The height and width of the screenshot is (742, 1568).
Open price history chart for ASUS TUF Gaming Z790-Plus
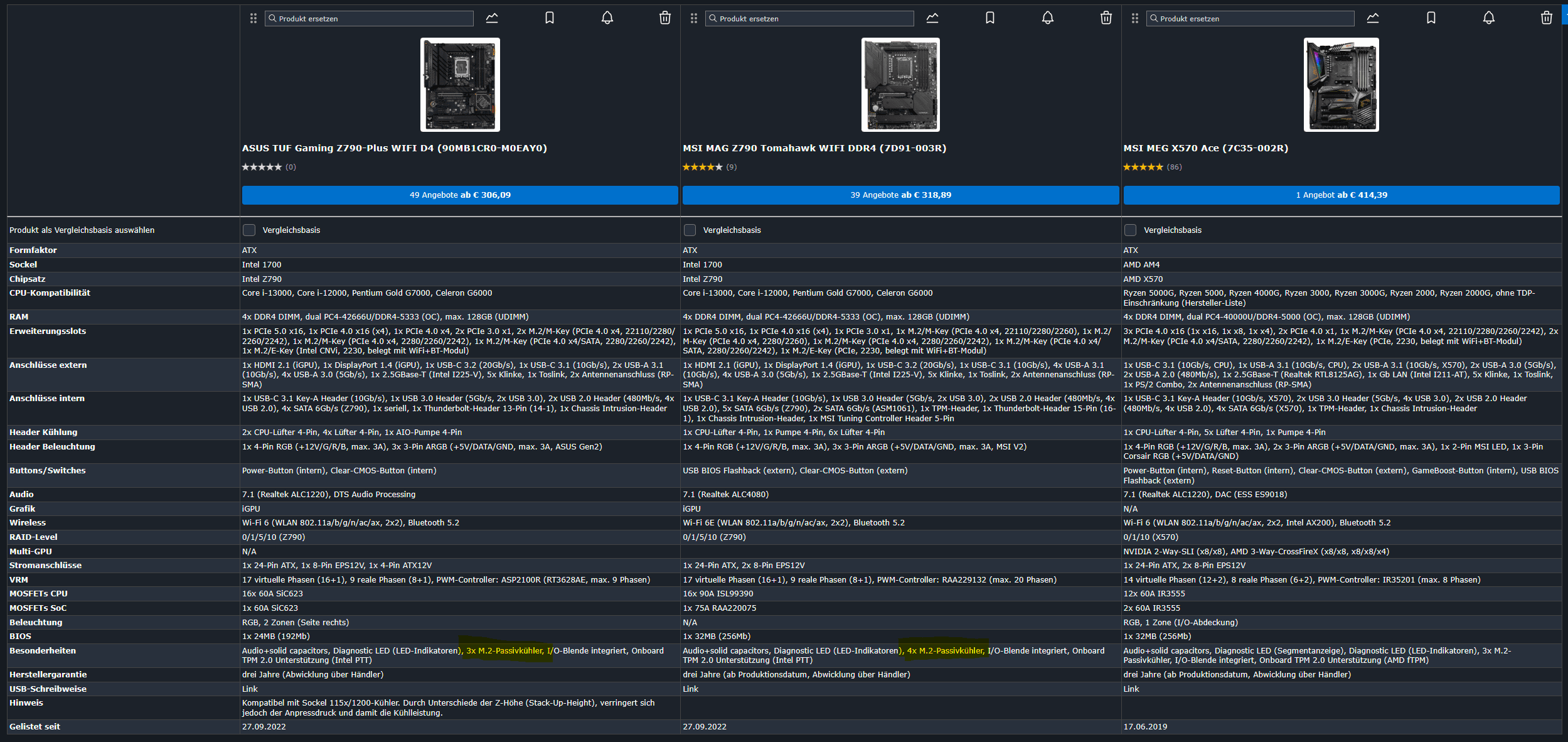click(x=492, y=18)
